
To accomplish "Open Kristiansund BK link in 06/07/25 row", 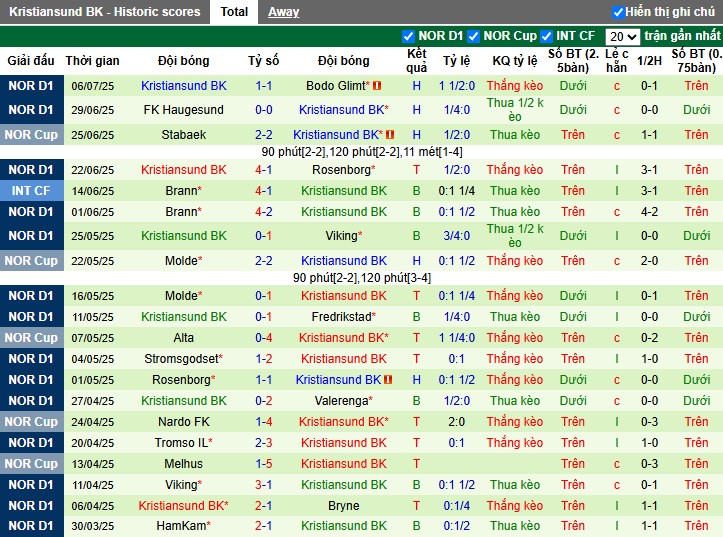I will pos(184,86).
